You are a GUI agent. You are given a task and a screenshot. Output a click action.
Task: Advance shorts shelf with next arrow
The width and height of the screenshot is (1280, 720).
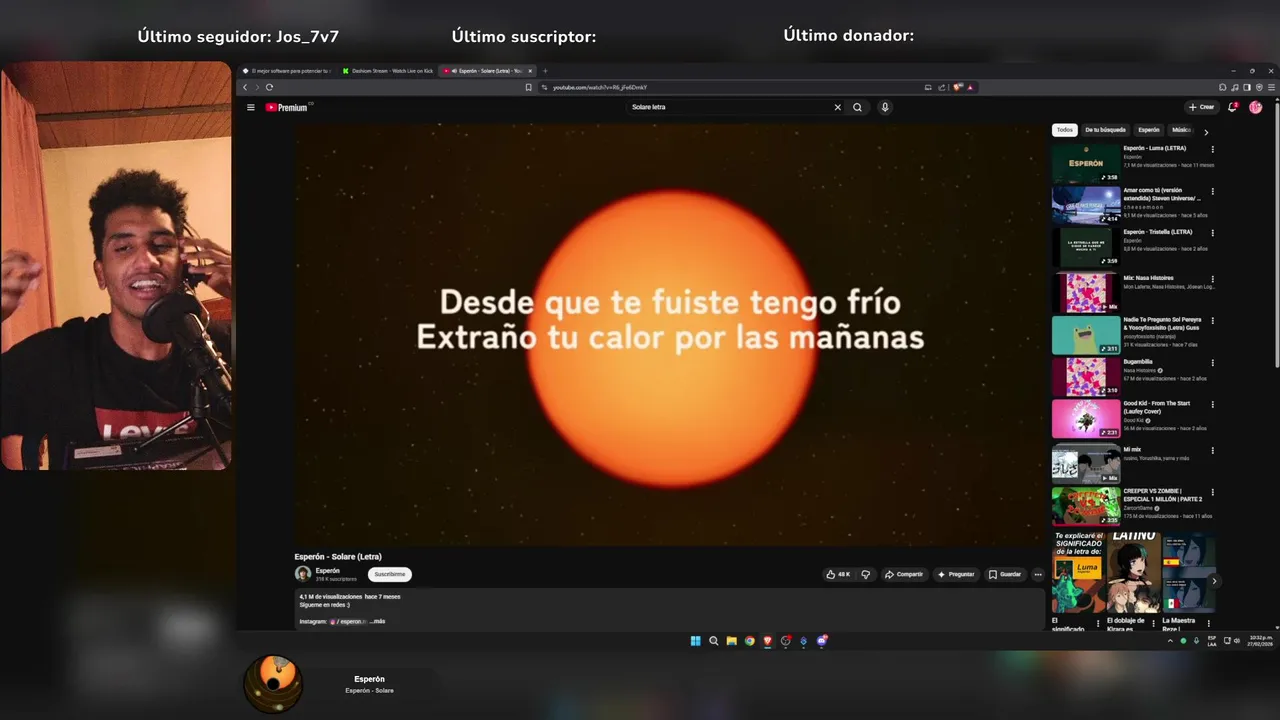(1214, 581)
